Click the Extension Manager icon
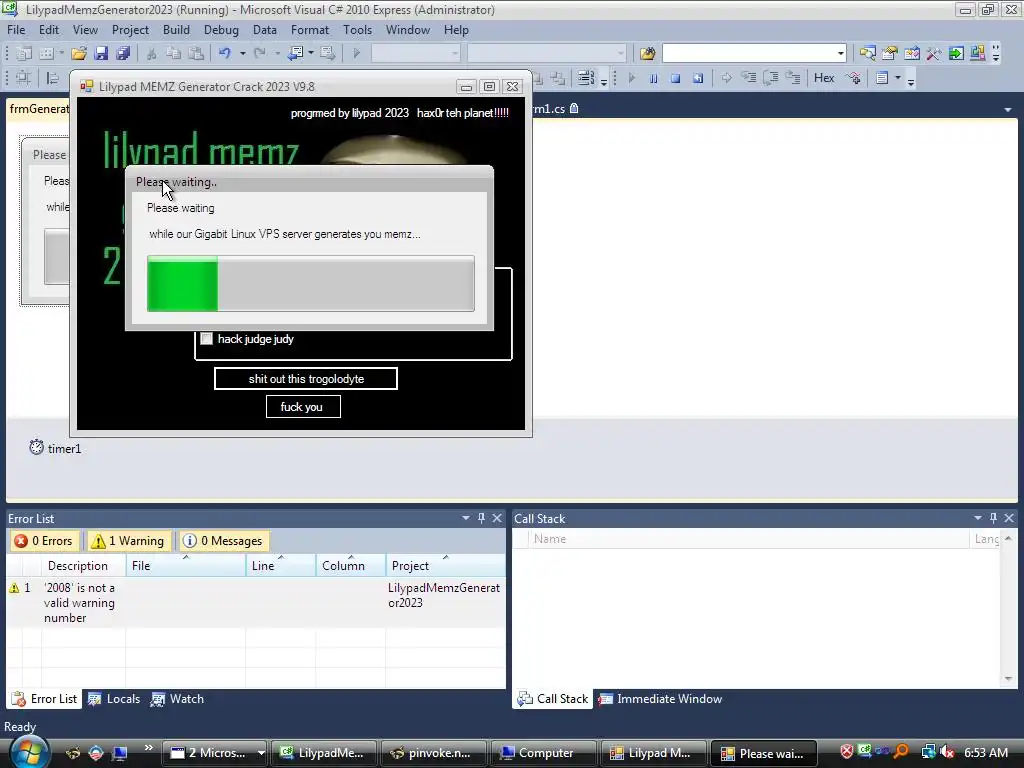 pos(978,53)
